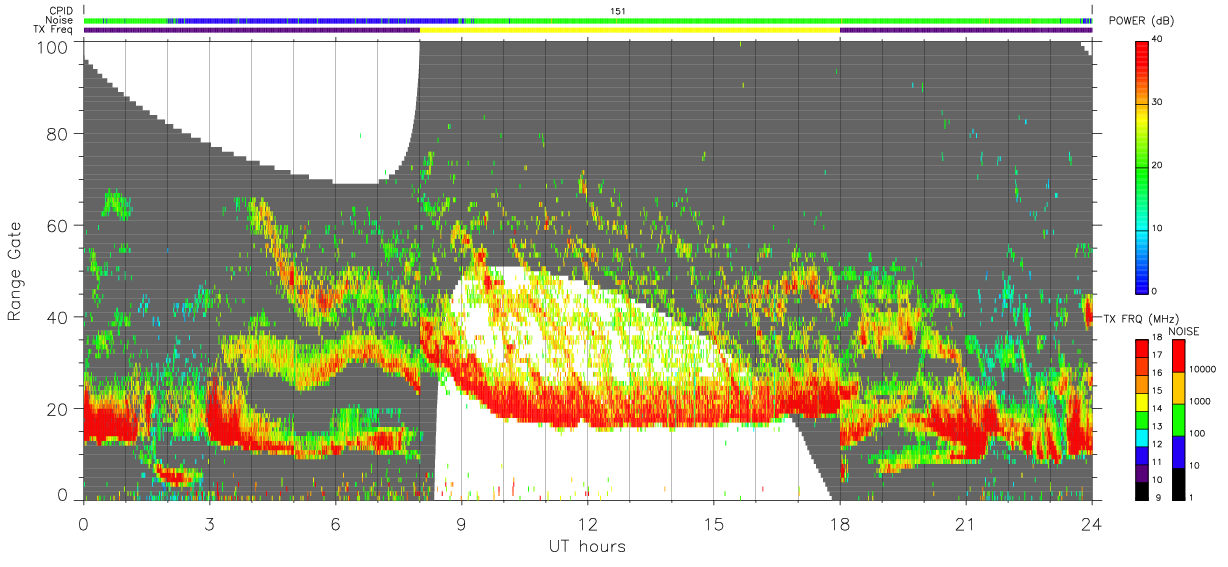Click the Range Gate axis title
This screenshot has width=1228, height=567.
tap(15, 270)
